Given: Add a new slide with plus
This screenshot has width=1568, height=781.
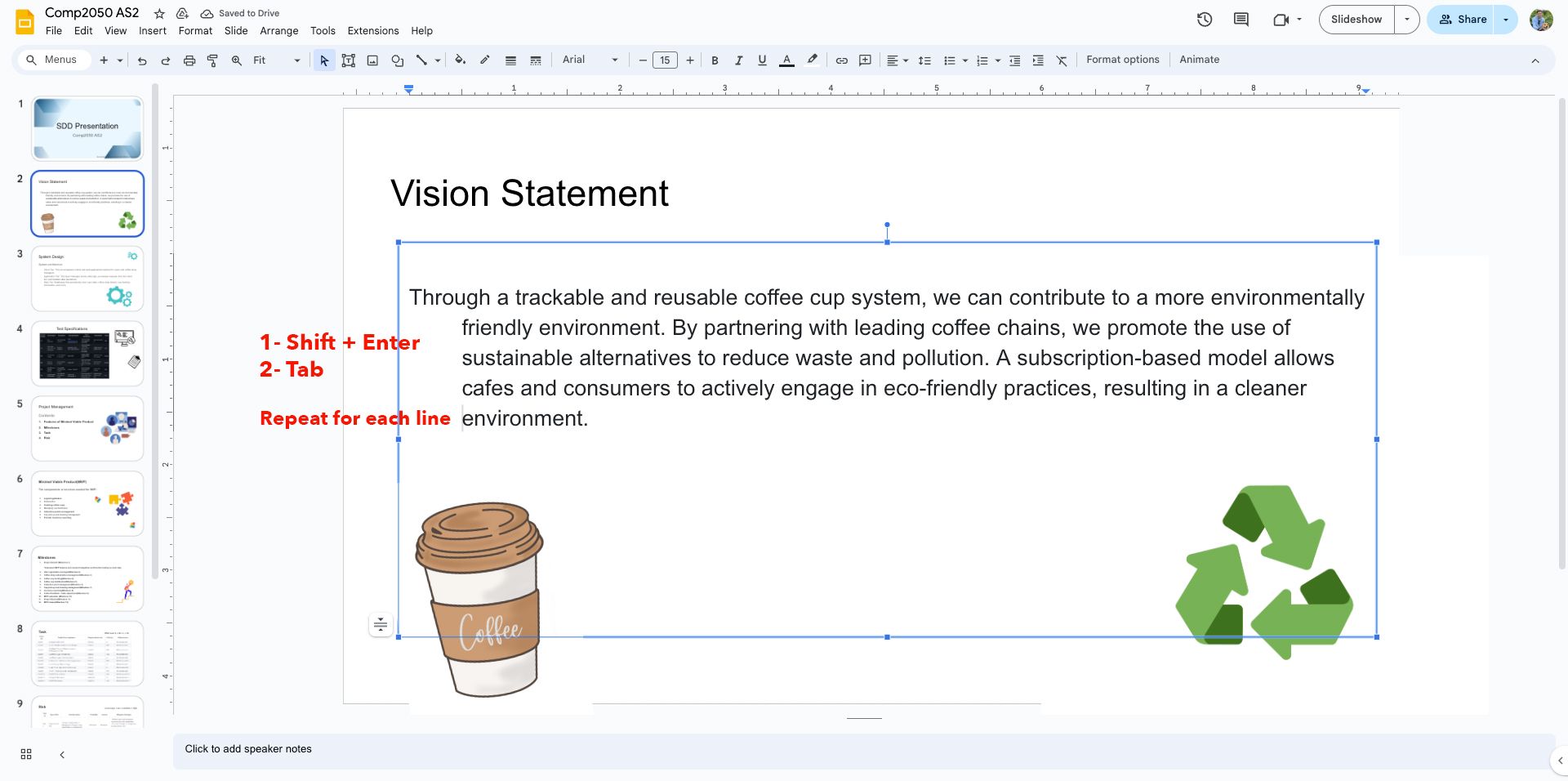Looking at the screenshot, I should pos(104,60).
